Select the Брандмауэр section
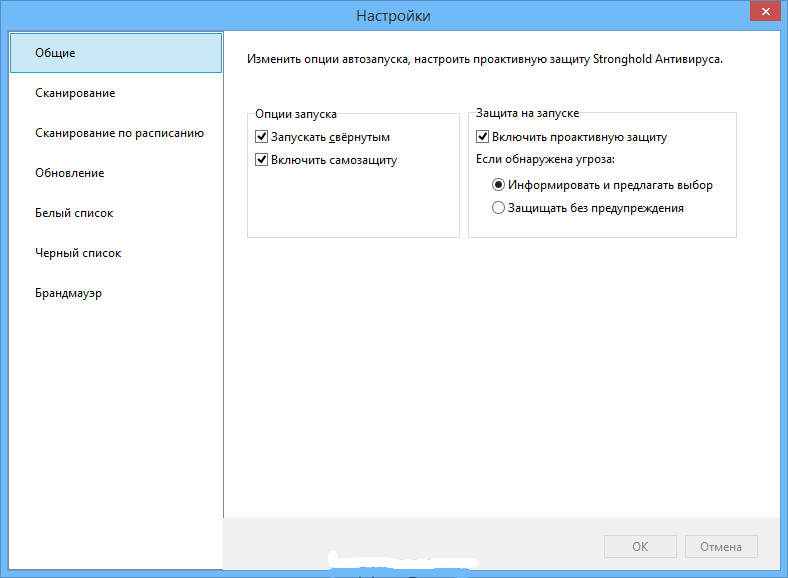 pos(116,293)
